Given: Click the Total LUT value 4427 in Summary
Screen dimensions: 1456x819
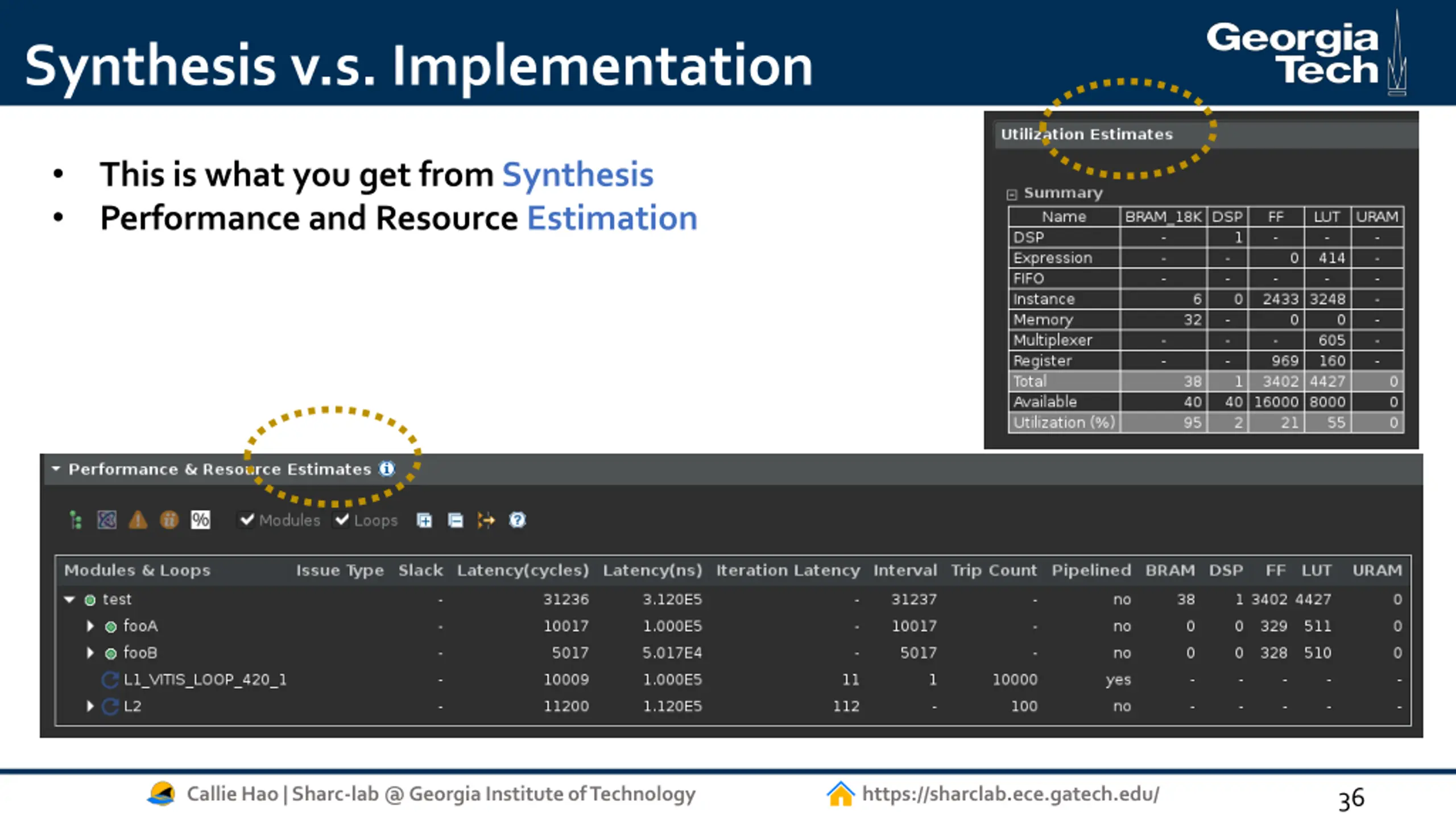Looking at the screenshot, I should pyautogui.click(x=1327, y=381).
